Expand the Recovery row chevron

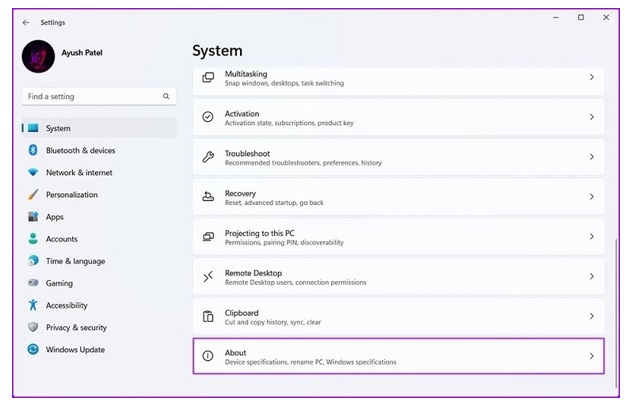click(x=591, y=197)
